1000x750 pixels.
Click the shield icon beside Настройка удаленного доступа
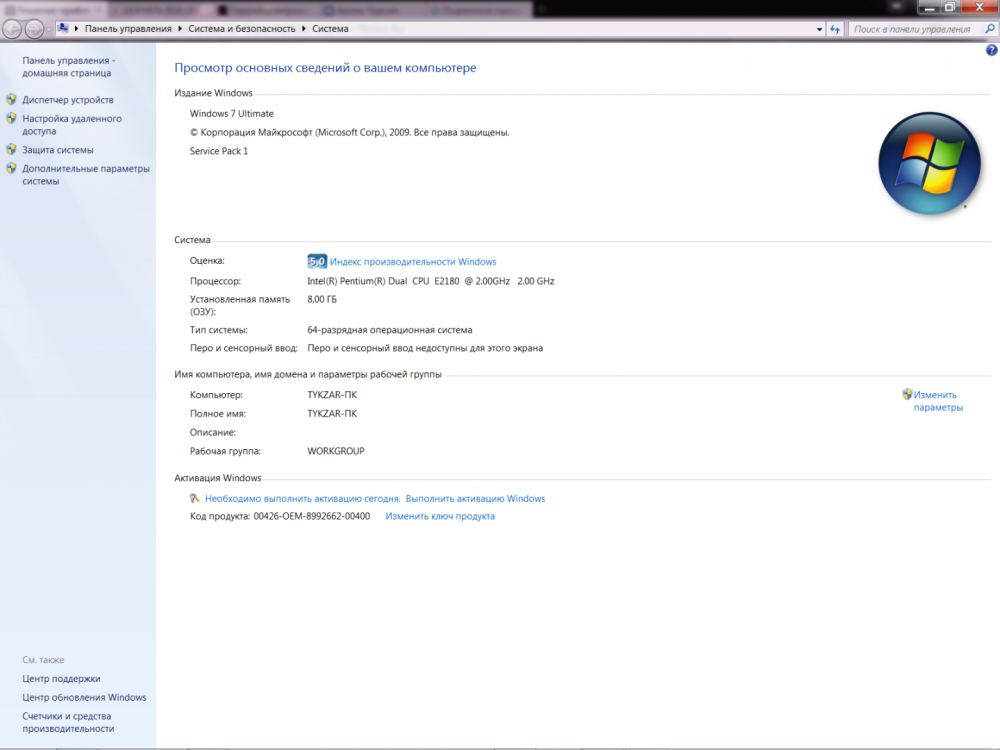[11, 118]
